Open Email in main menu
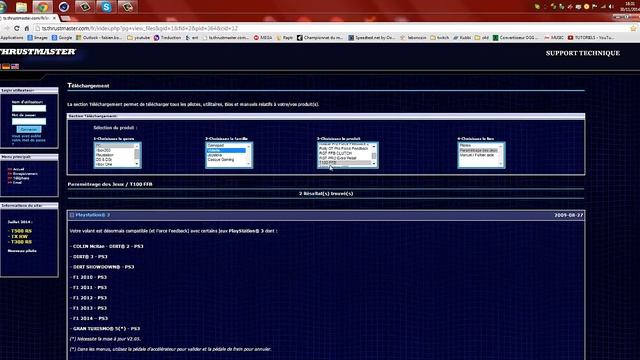The height and width of the screenshot is (360, 640). 17,182
